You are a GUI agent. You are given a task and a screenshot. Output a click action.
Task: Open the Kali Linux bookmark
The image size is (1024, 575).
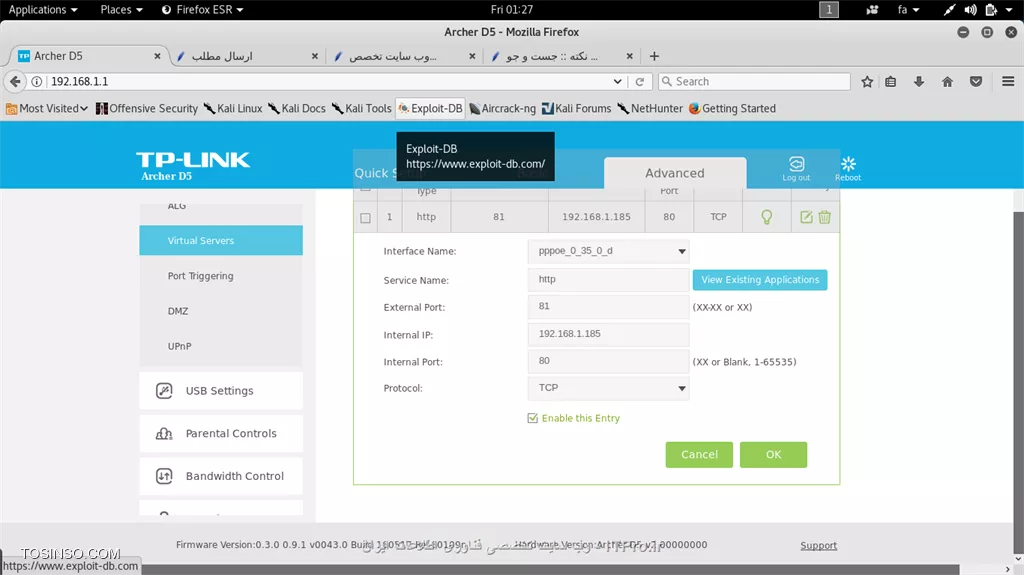coord(232,108)
